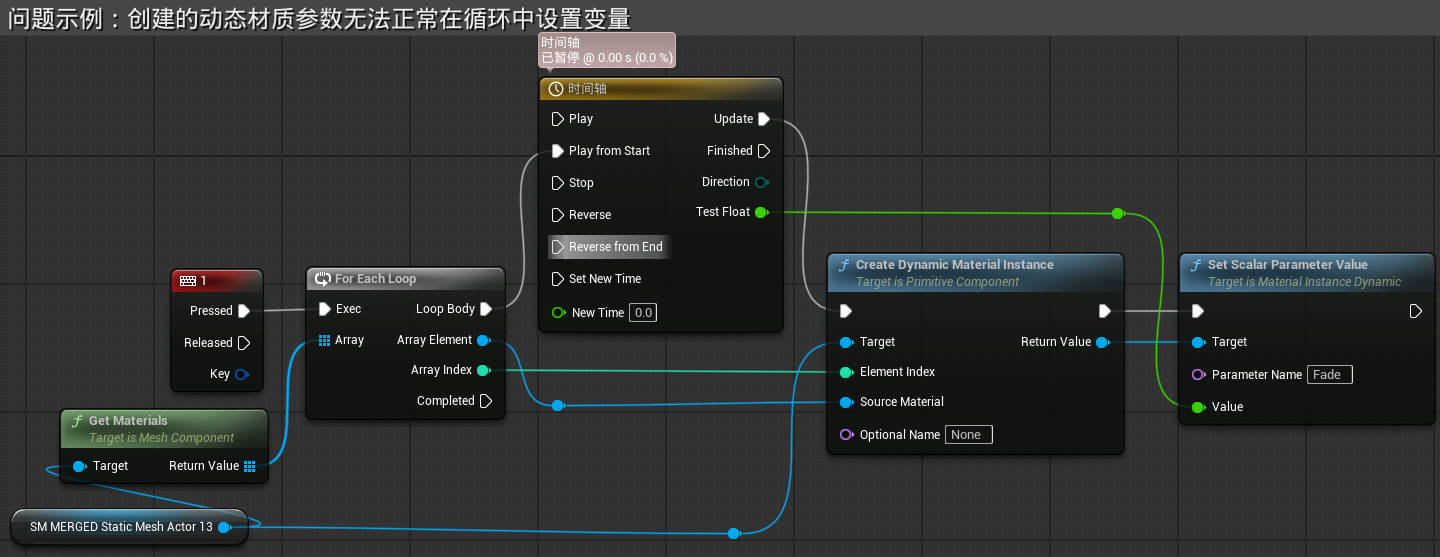Image resolution: width=1440 pixels, height=557 pixels.
Task: Click the Play exec pin on timeline
Action: point(558,119)
